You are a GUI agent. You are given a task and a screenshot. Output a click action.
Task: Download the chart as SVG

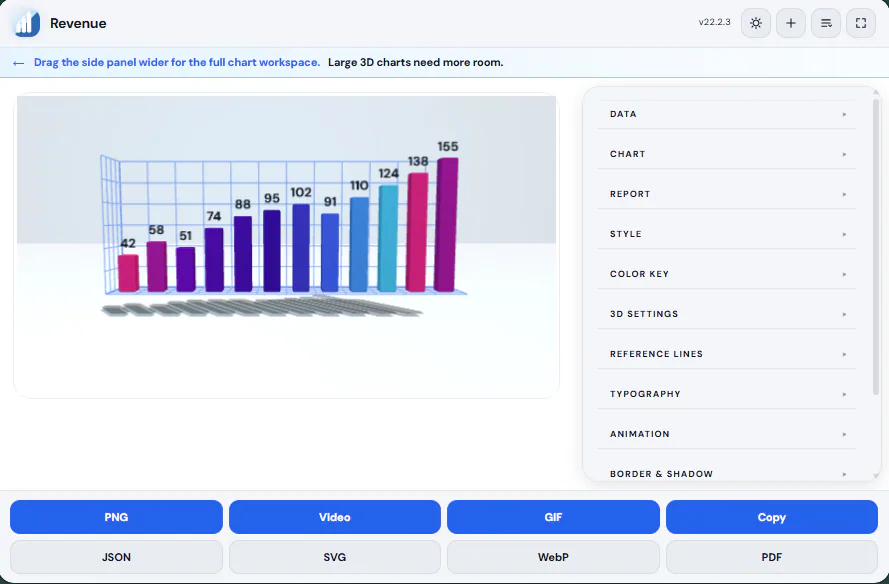pyautogui.click(x=335, y=557)
